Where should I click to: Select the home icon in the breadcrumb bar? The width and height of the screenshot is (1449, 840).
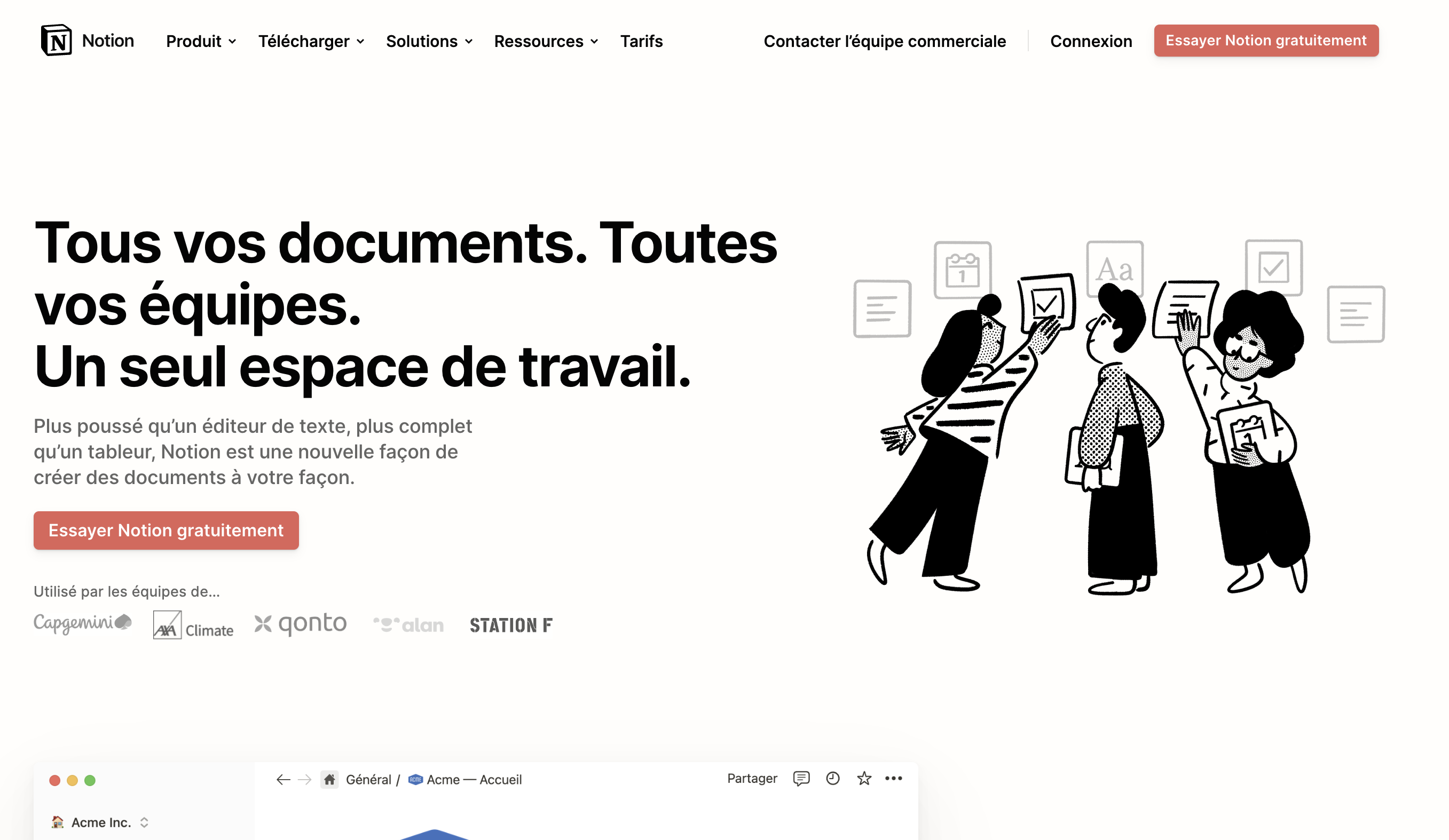[x=330, y=779]
